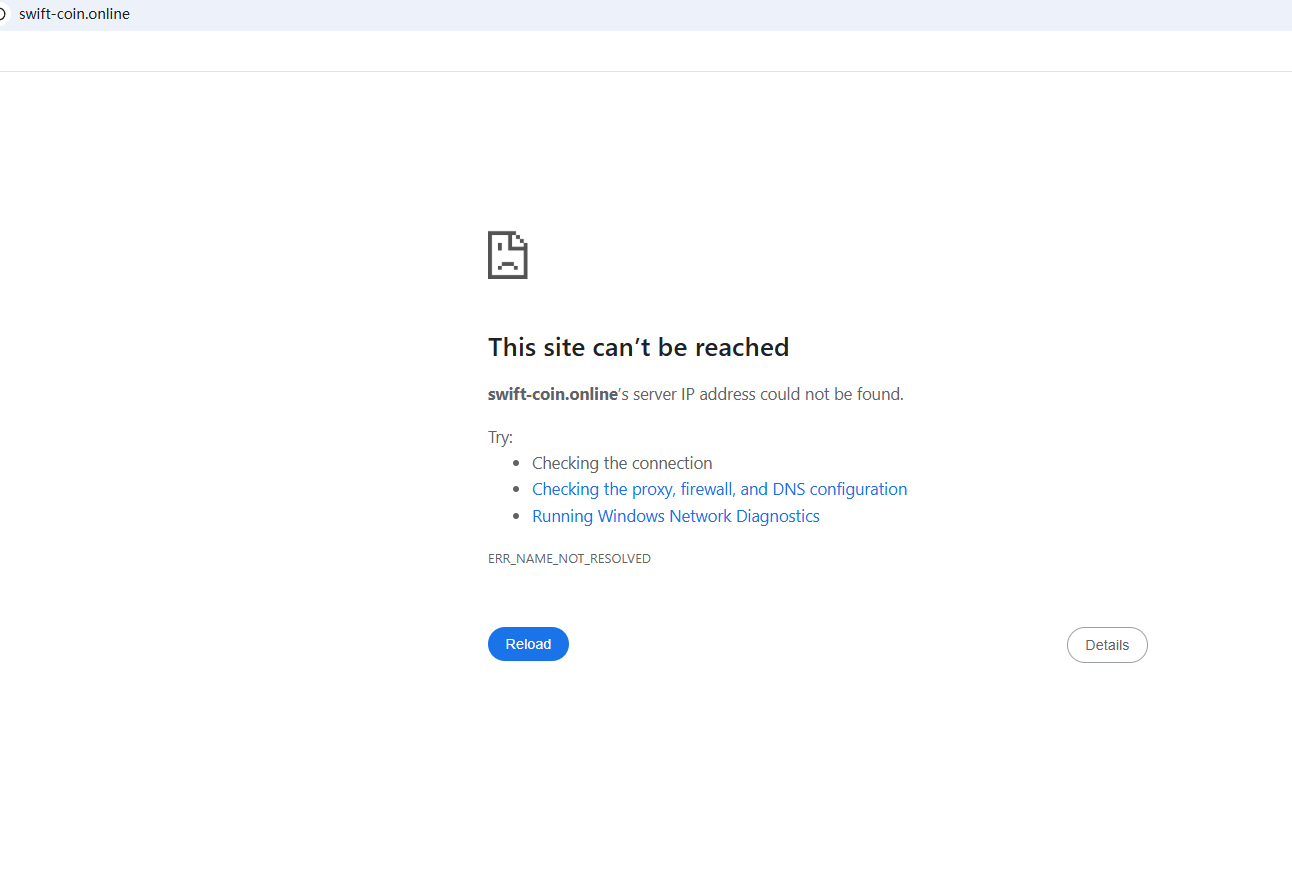Click the bullet before Windows Network Diagnostics

pyautogui.click(x=516, y=517)
